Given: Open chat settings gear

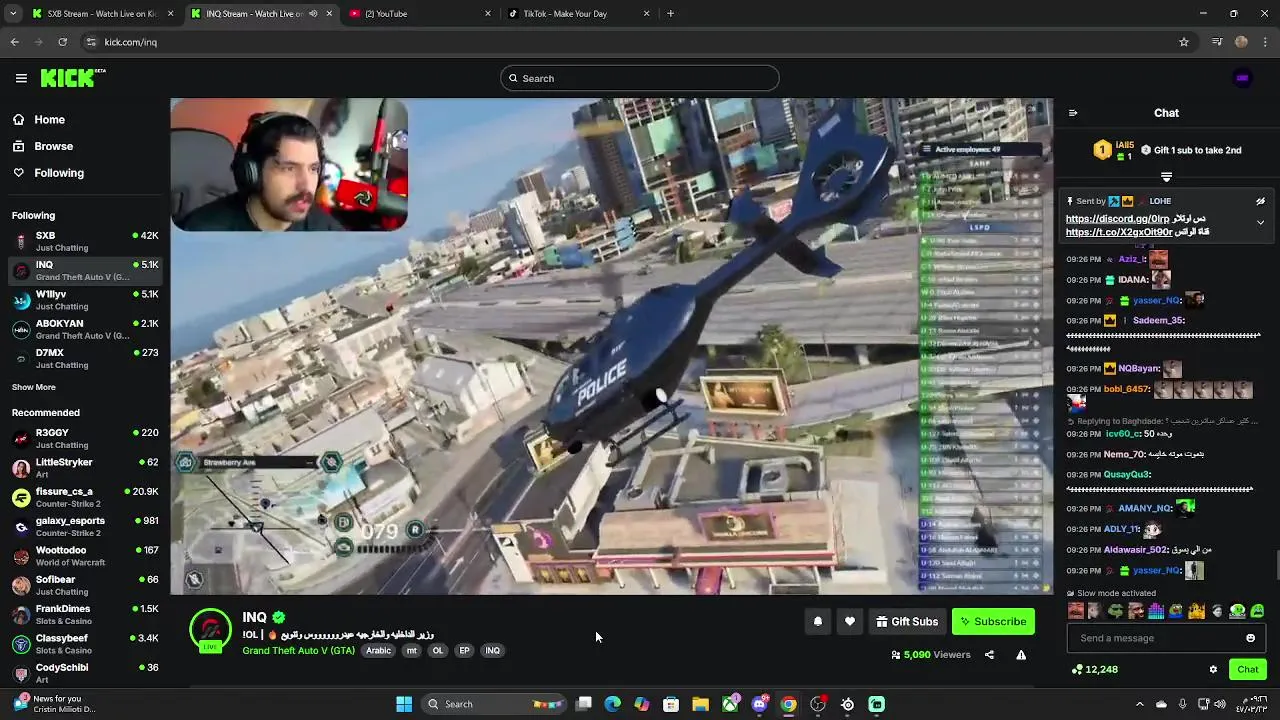Looking at the screenshot, I should click(x=1213, y=669).
